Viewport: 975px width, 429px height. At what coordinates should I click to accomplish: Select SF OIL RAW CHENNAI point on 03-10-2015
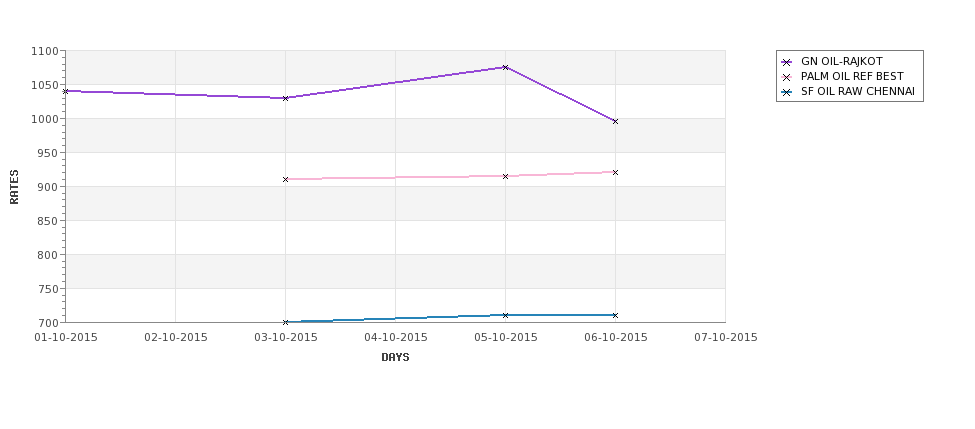285,322
